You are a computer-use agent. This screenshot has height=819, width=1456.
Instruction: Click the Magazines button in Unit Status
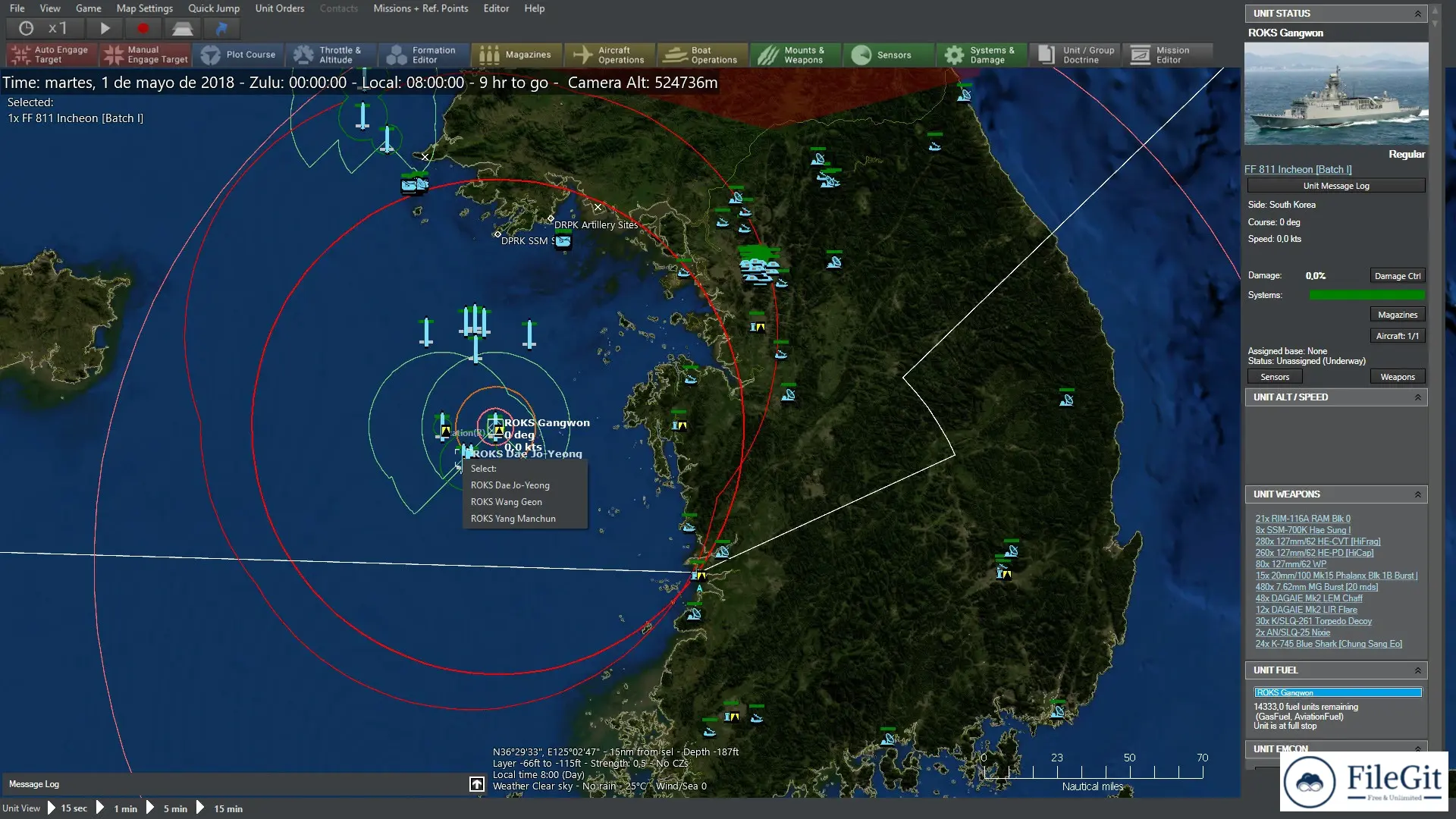point(1398,315)
